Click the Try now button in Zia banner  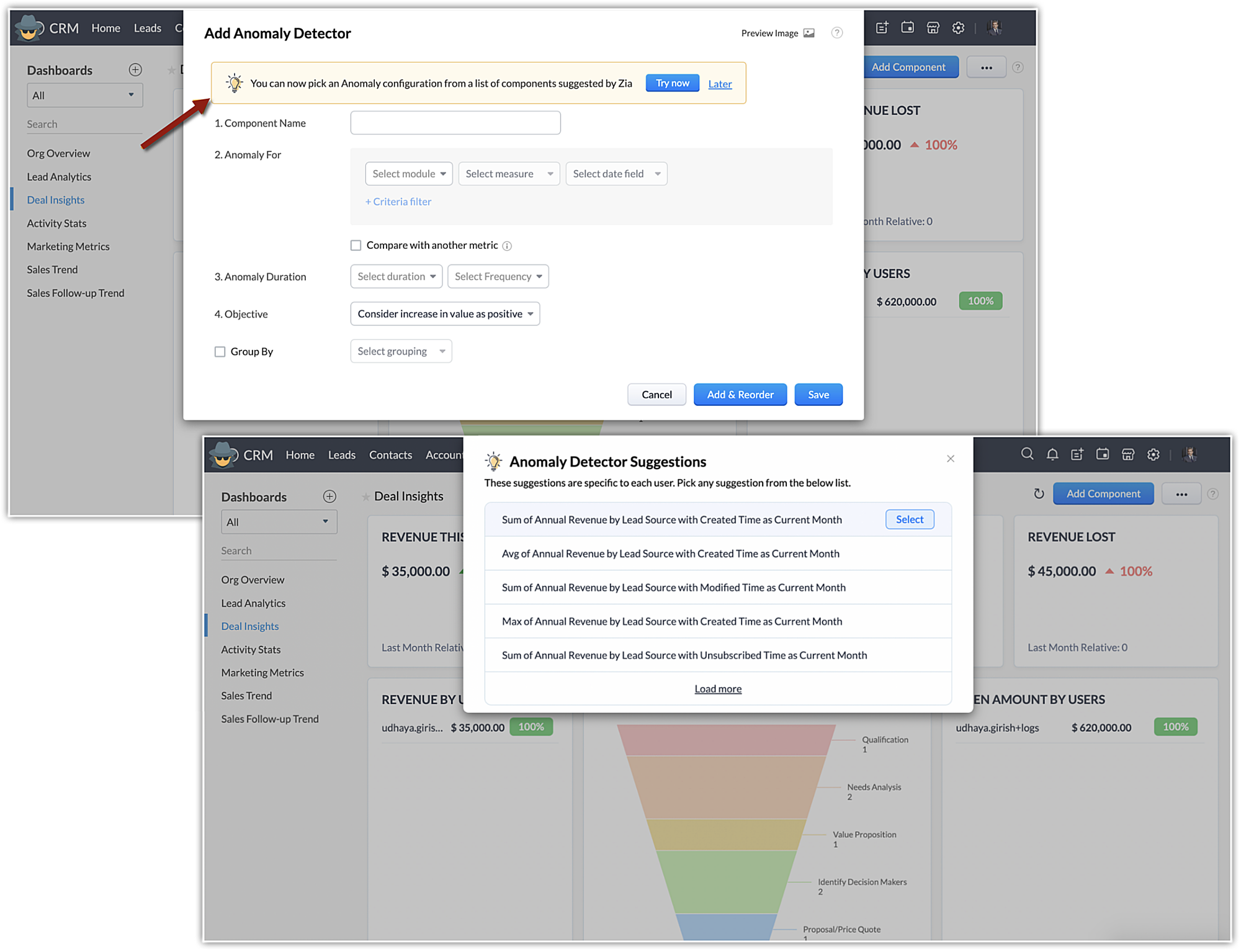pyautogui.click(x=672, y=83)
